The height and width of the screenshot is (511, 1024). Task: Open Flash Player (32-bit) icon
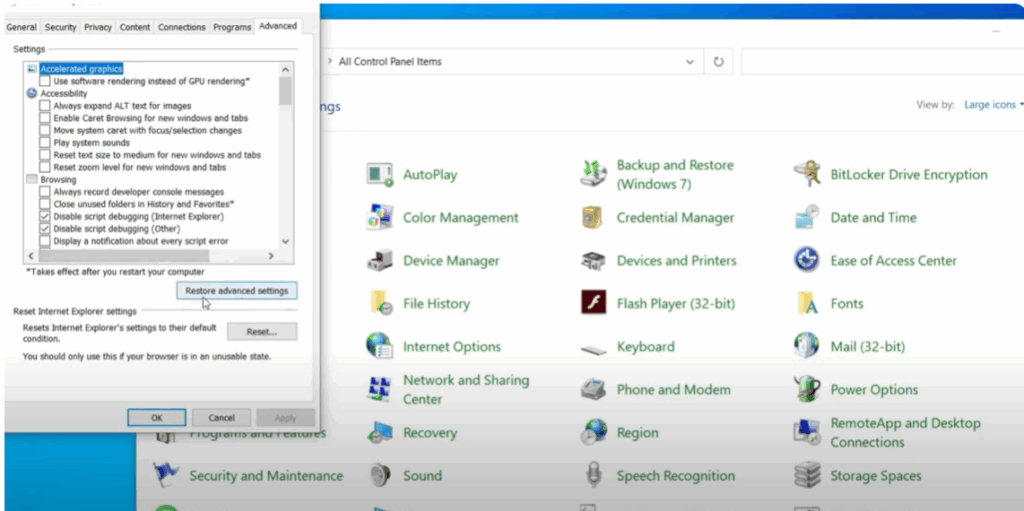click(x=594, y=303)
